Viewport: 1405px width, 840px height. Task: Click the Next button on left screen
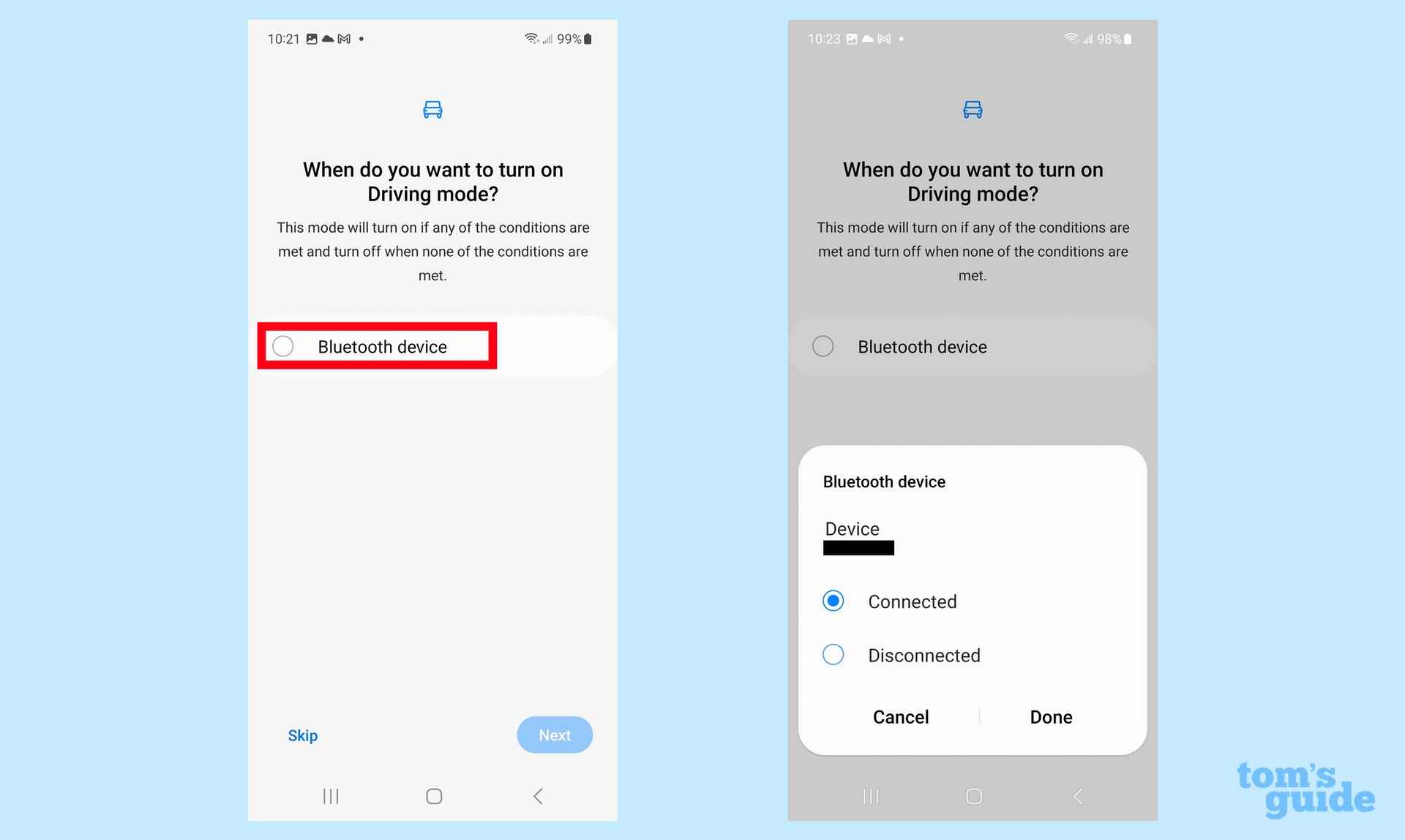pos(553,735)
